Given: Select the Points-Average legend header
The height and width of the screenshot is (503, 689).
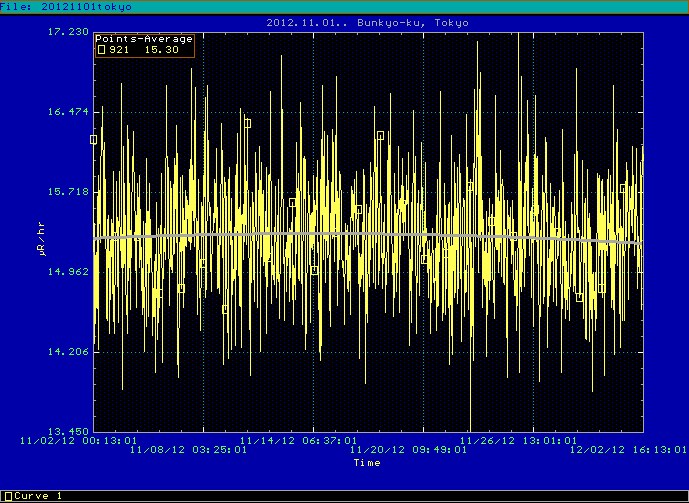Looking at the screenshot, I should click(x=144, y=39).
